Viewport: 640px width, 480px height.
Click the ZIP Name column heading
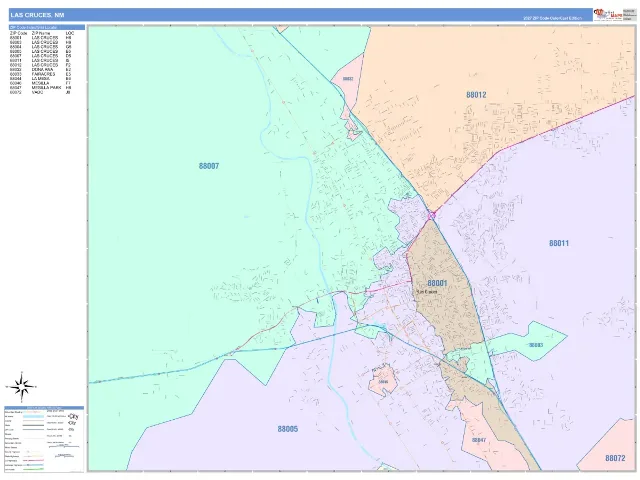coord(41,33)
